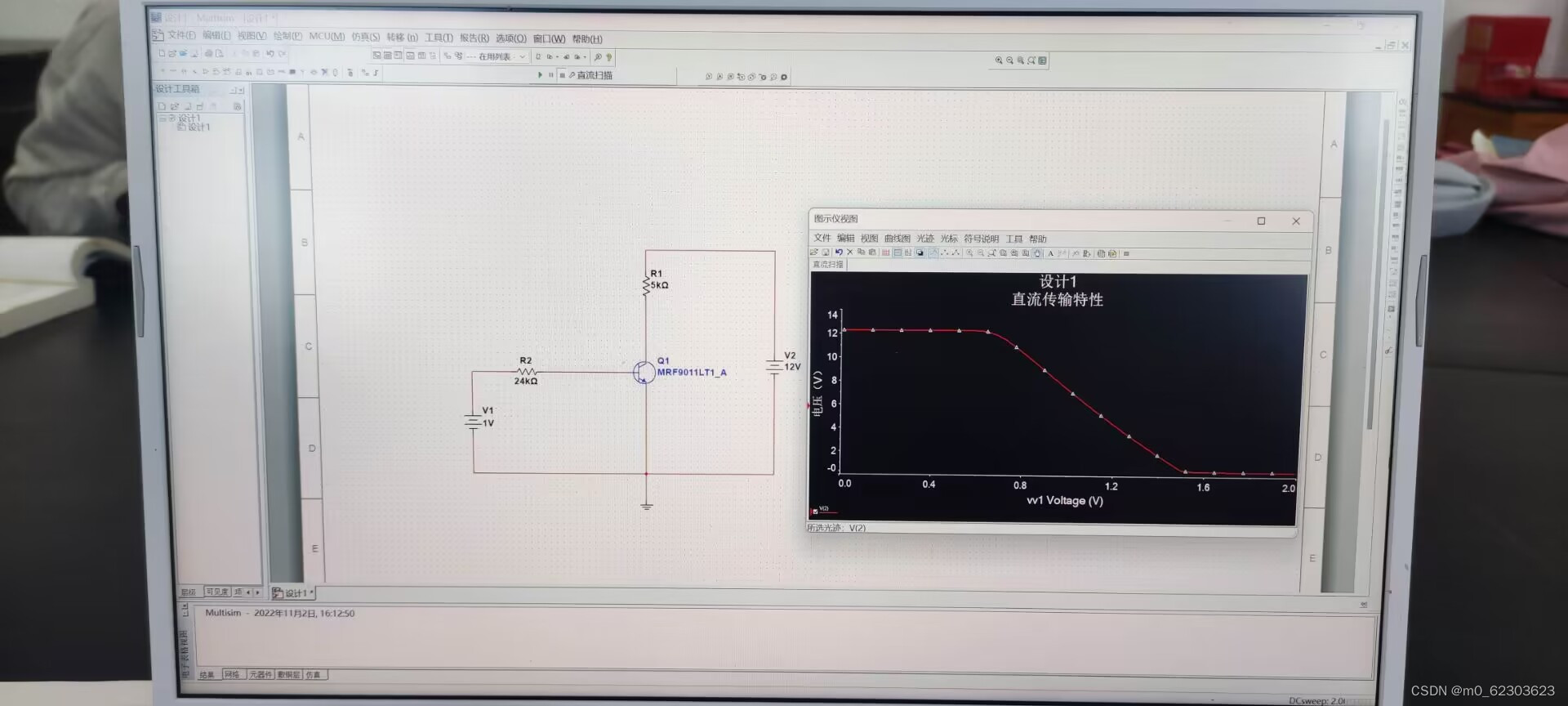Switch to the 仿真 simulation tab at bottom
This screenshot has width=1568, height=706.
point(314,674)
